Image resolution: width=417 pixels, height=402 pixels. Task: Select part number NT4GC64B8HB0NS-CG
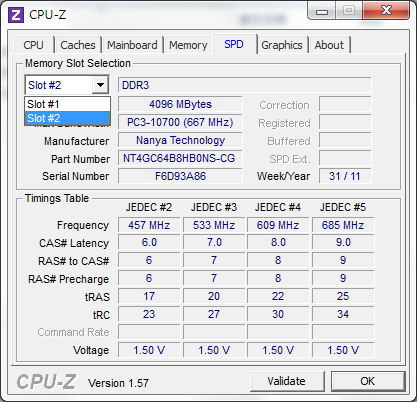tap(180, 158)
